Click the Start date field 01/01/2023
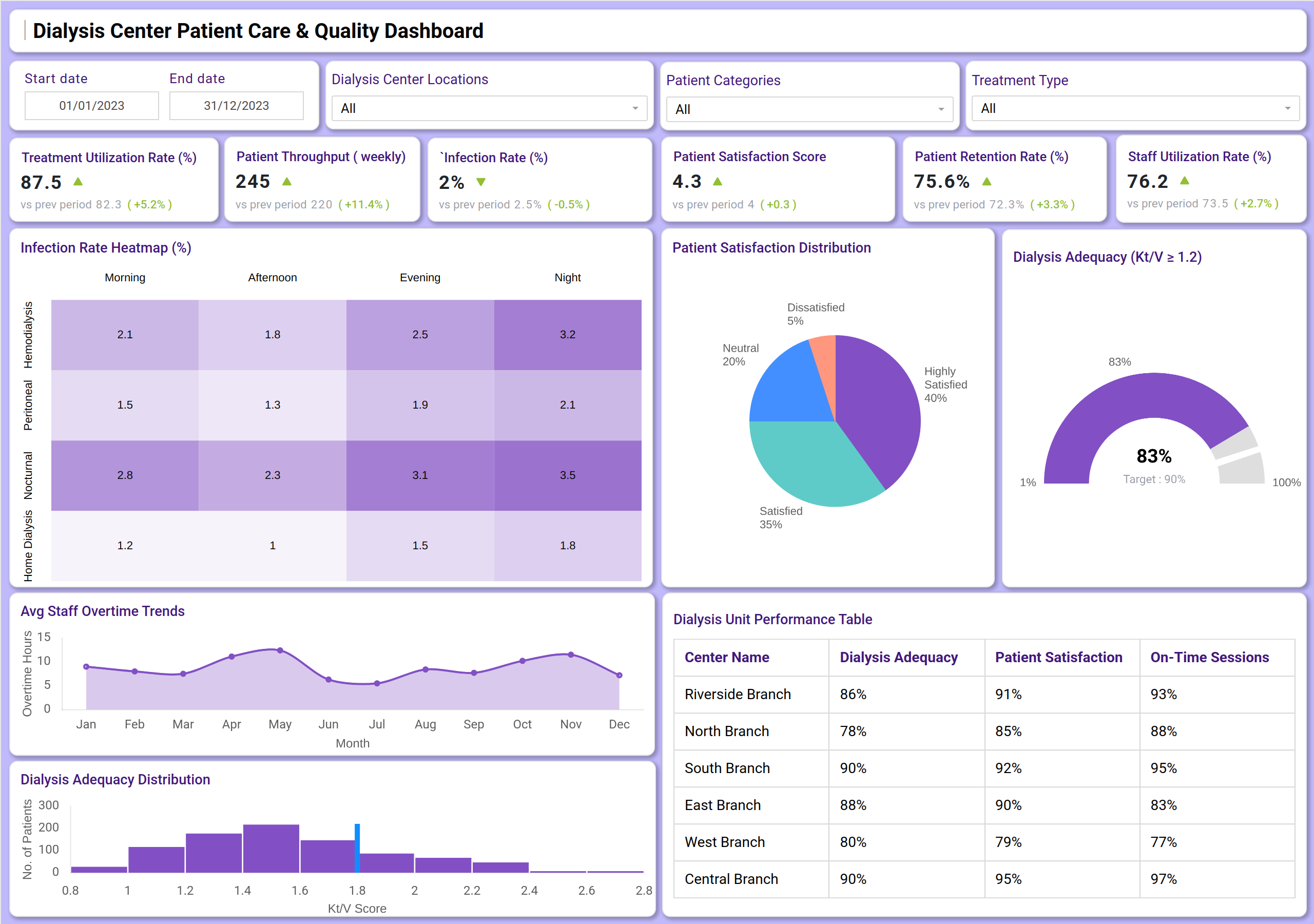Screen dimensions: 1314x924 point(91,106)
